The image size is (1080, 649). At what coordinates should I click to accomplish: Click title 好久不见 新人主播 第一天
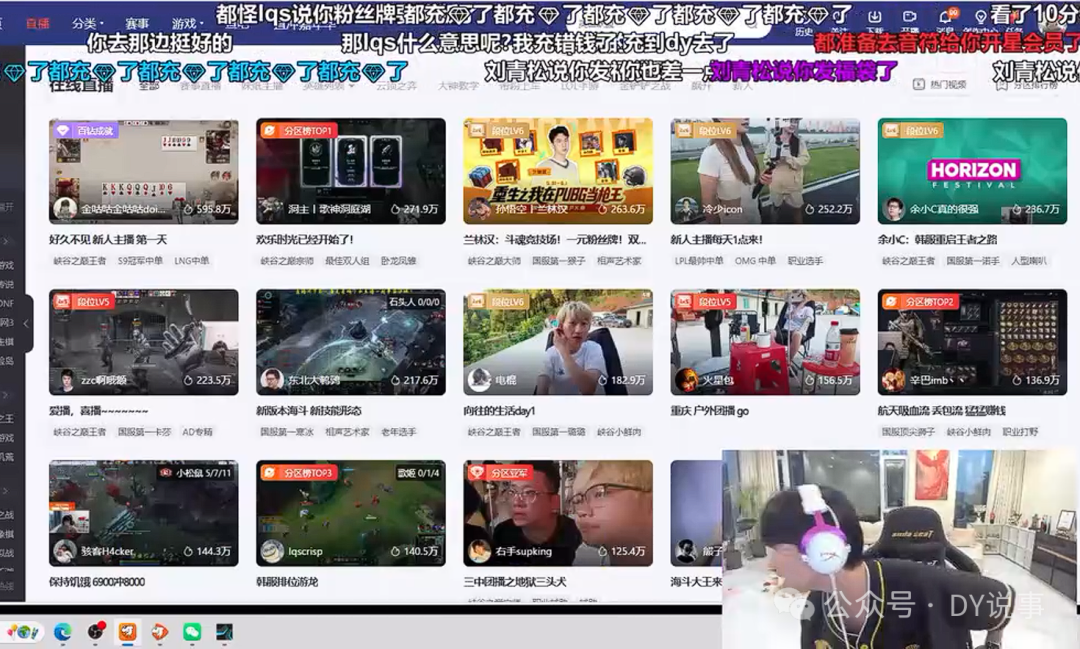tap(108, 240)
